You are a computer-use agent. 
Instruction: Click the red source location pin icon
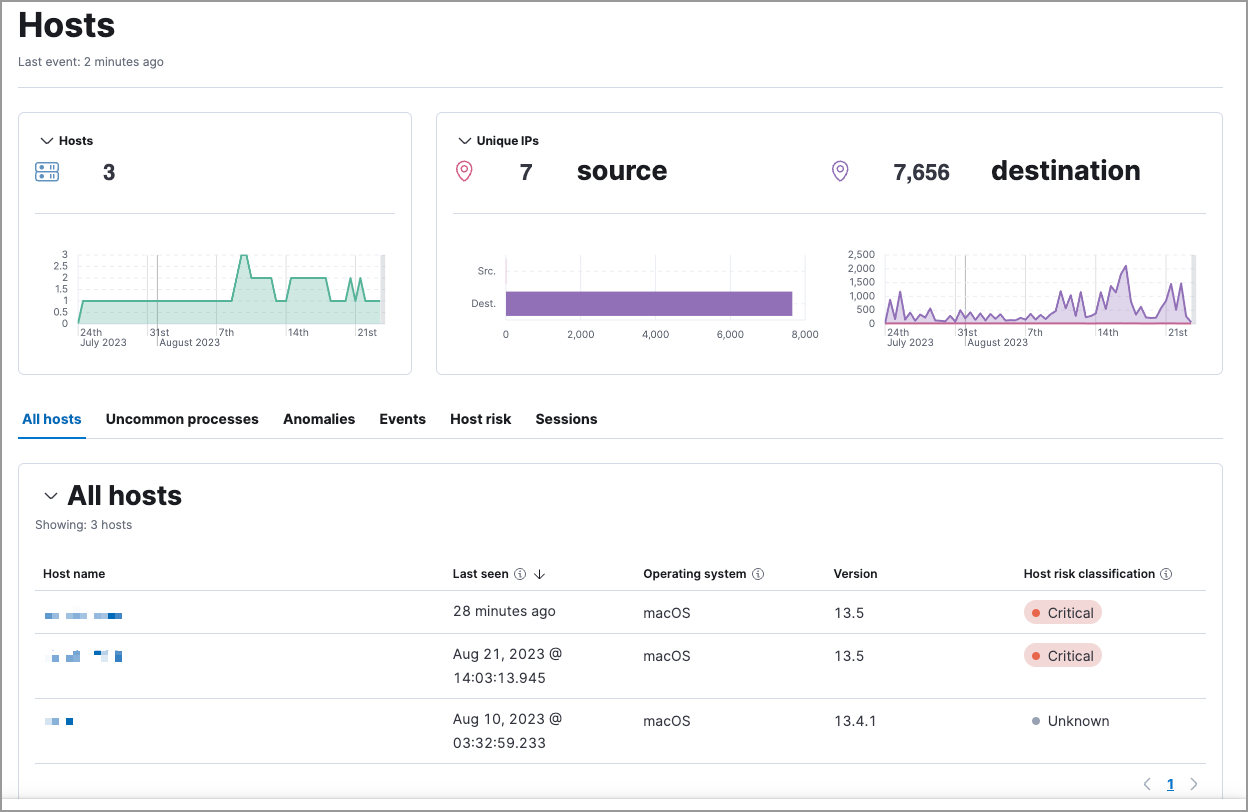coord(464,170)
